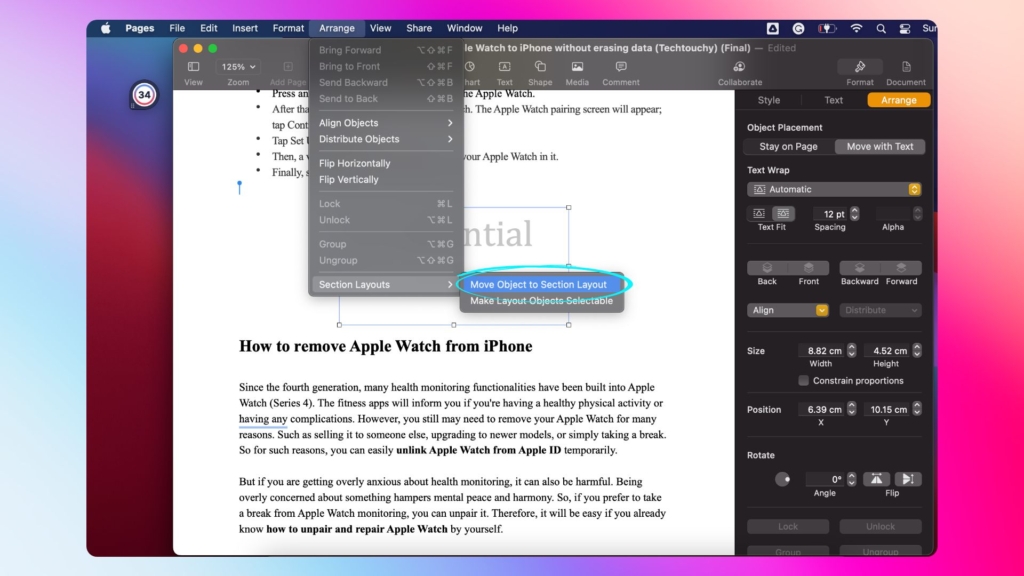Switch to the Text inspector tab
Viewport: 1024px width, 576px height.
click(x=833, y=100)
